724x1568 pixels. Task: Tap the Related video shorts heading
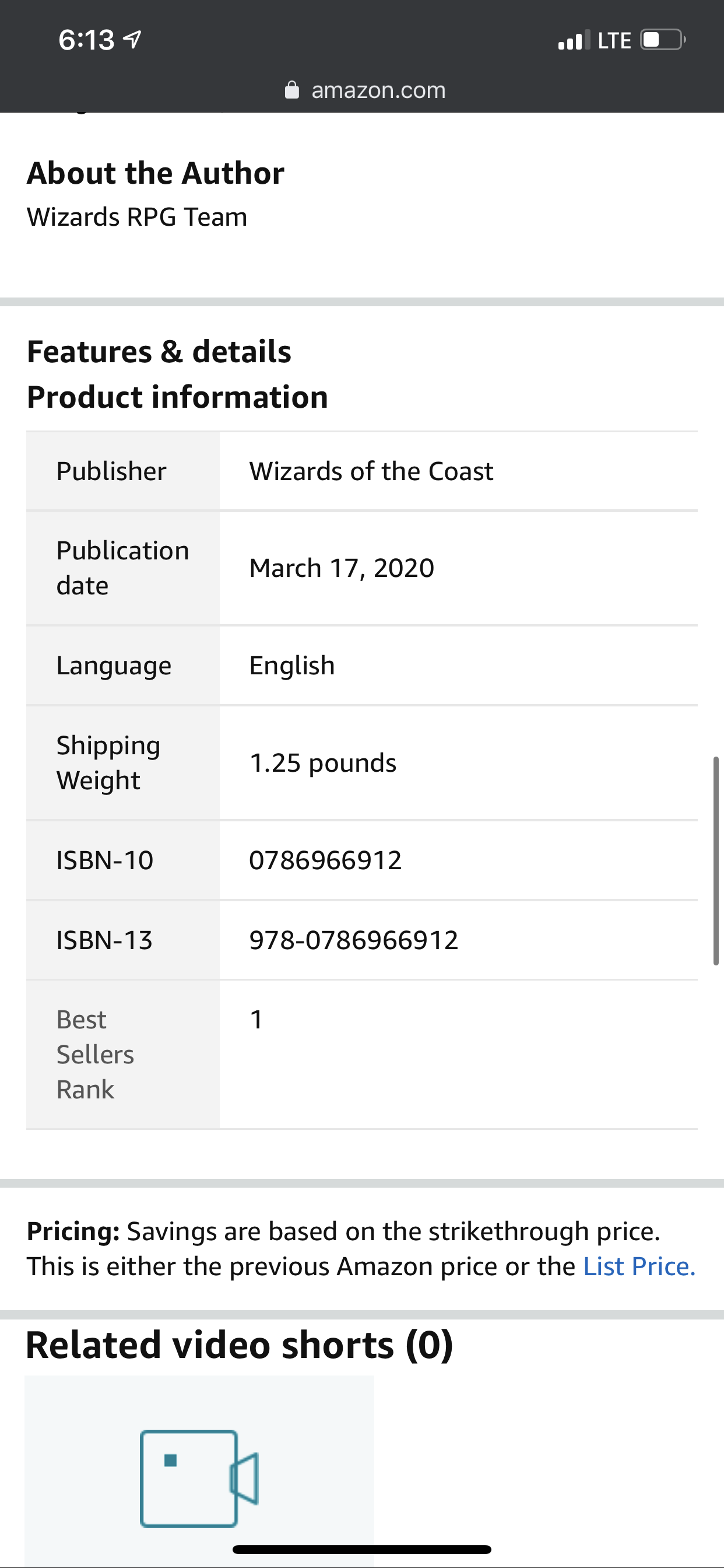click(x=239, y=1345)
